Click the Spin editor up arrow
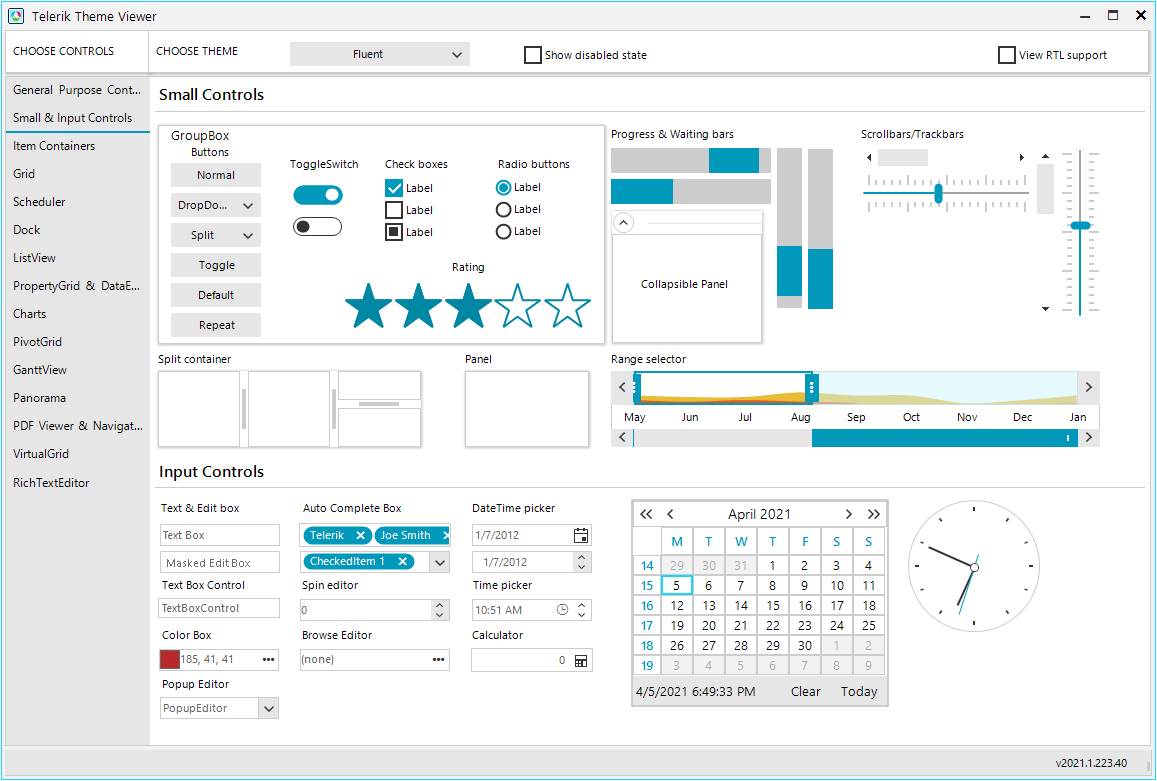This screenshot has width=1157, height=781. pyautogui.click(x=440, y=605)
